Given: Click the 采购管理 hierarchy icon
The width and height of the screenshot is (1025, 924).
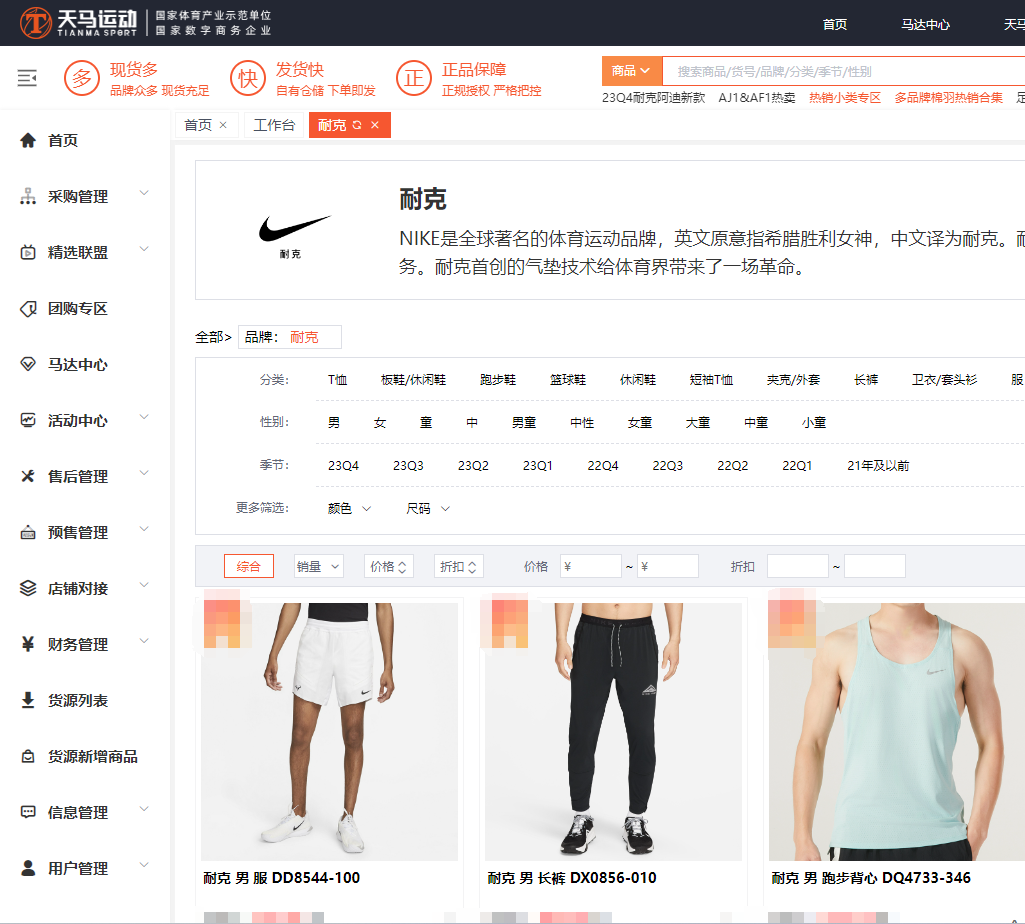Looking at the screenshot, I should point(27,196).
